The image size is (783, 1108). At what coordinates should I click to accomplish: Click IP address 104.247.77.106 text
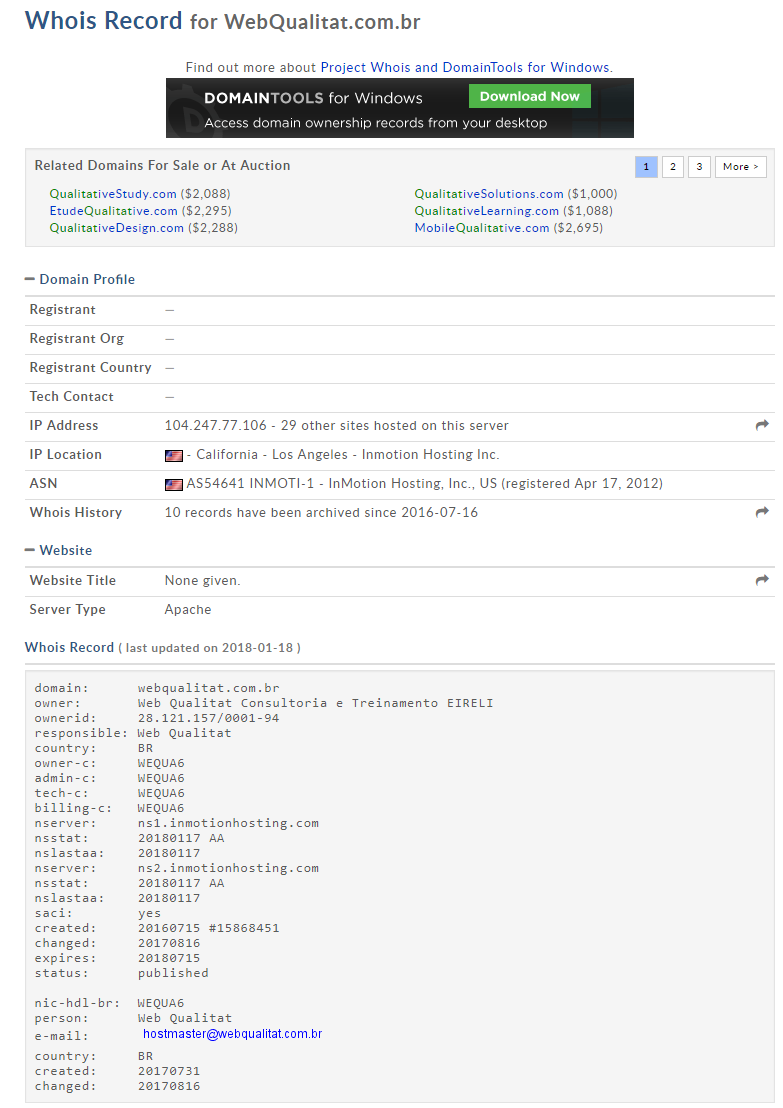(216, 425)
